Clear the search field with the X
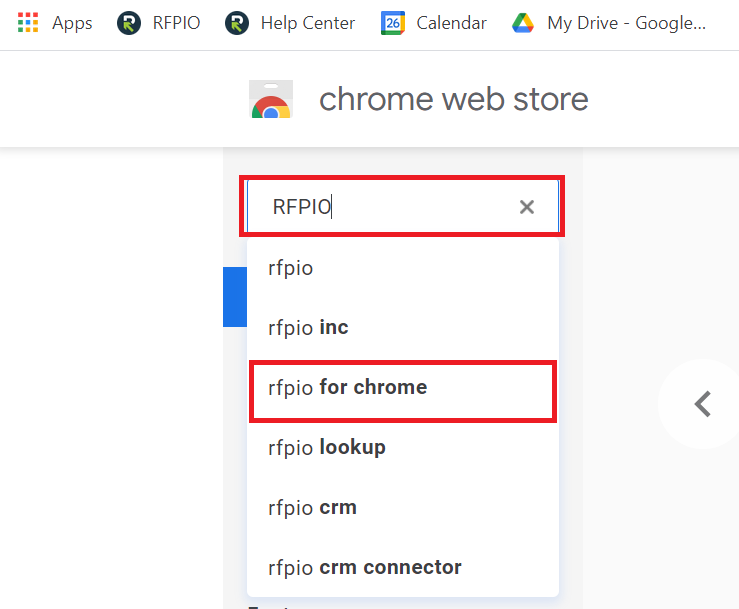739x609 pixels. point(527,207)
